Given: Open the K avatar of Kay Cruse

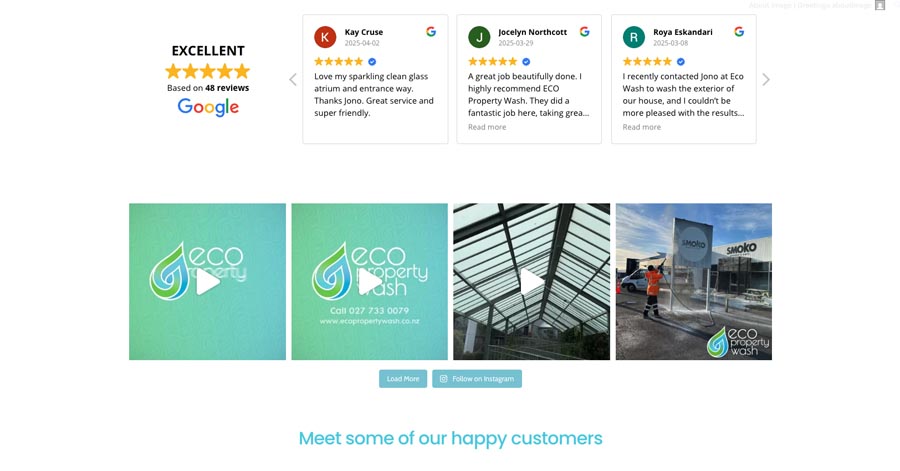Looking at the screenshot, I should click(x=325, y=37).
